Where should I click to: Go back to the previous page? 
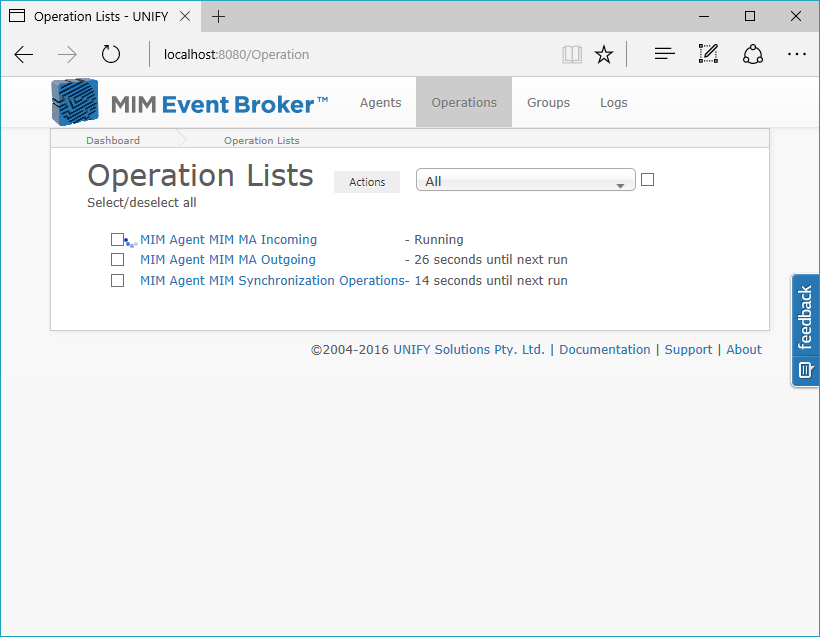[24, 54]
